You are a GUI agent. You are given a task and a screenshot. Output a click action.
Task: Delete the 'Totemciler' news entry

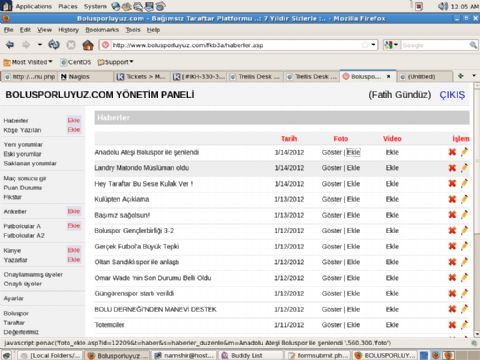click(x=452, y=325)
